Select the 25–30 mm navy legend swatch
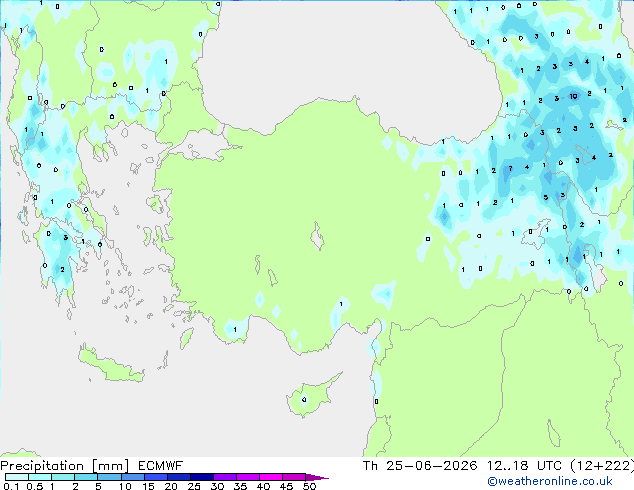 coord(202,477)
